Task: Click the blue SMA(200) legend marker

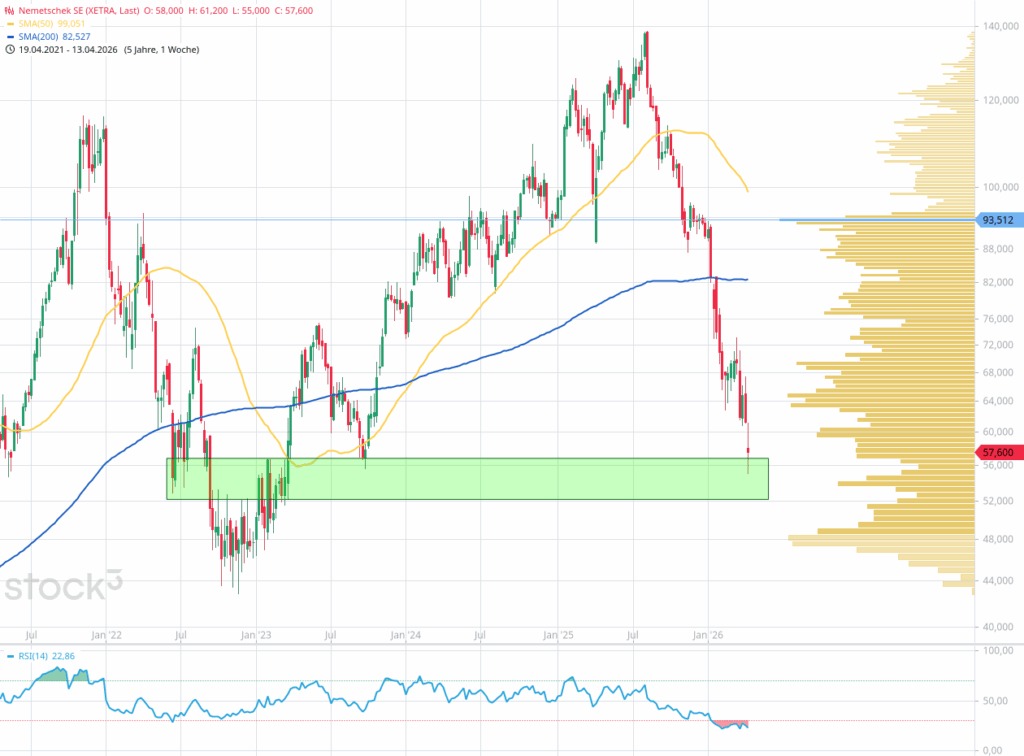Action: point(9,36)
